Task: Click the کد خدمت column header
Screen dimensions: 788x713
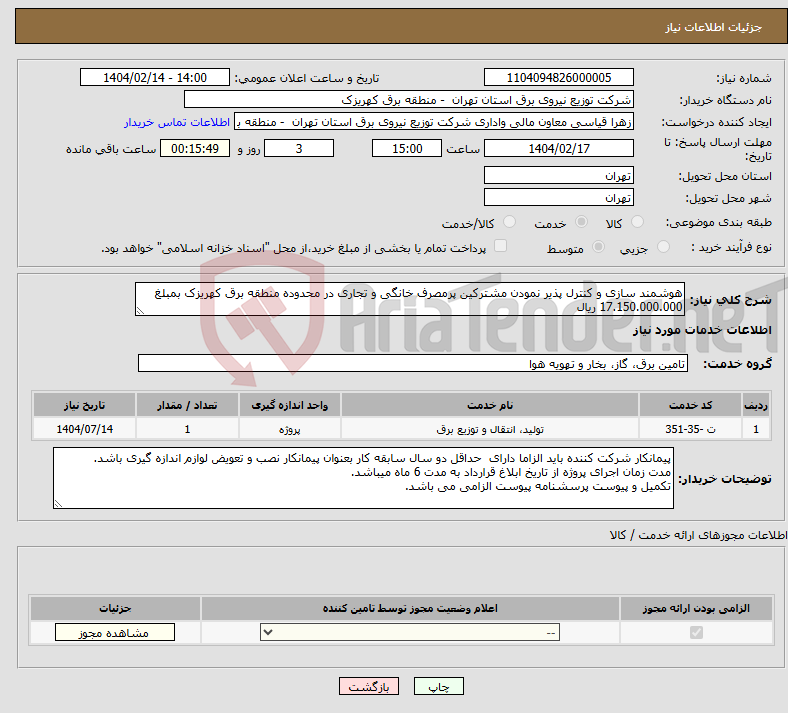Action: pos(691,405)
